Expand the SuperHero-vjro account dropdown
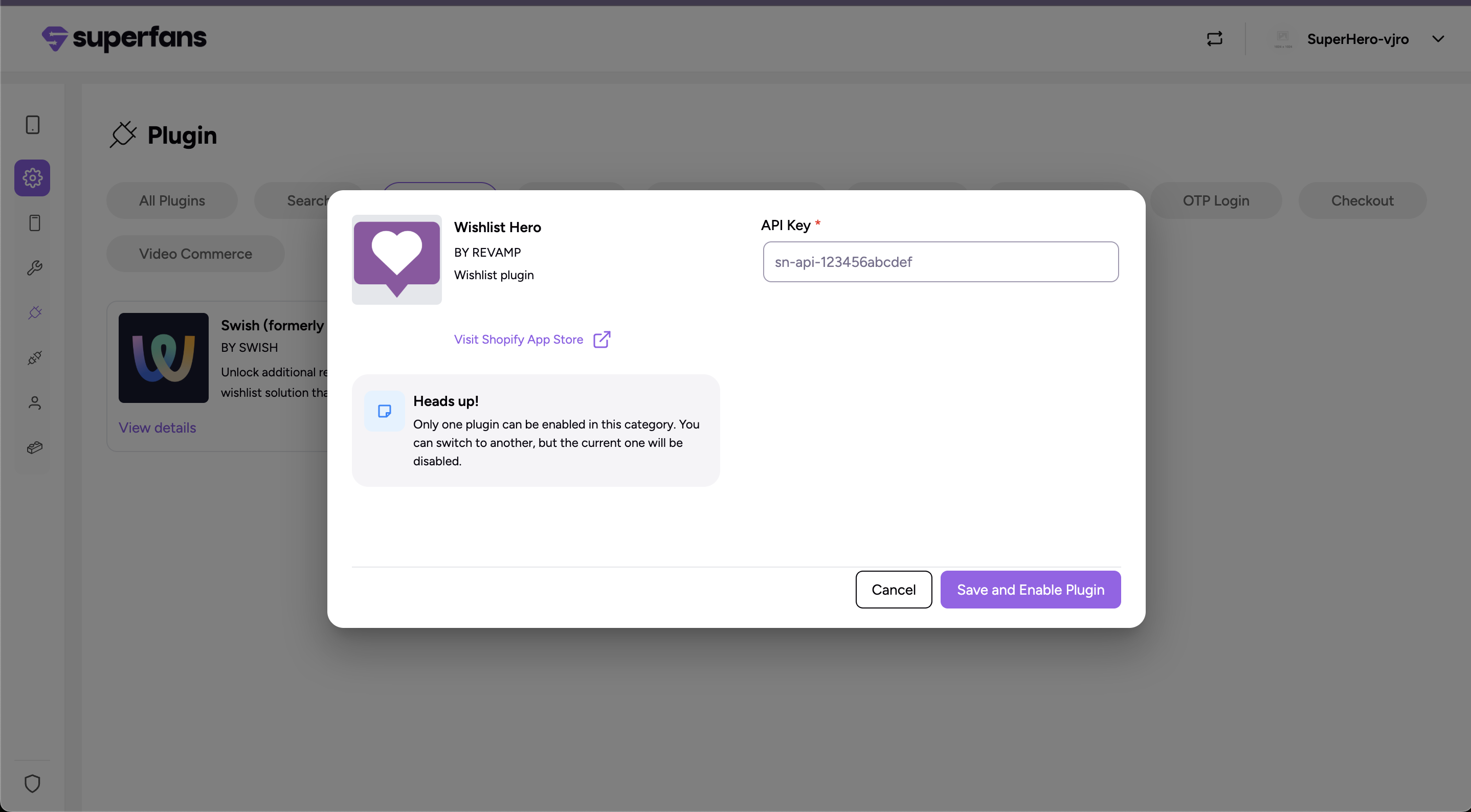The height and width of the screenshot is (812, 1471). pyautogui.click(x=1438, y=39)
